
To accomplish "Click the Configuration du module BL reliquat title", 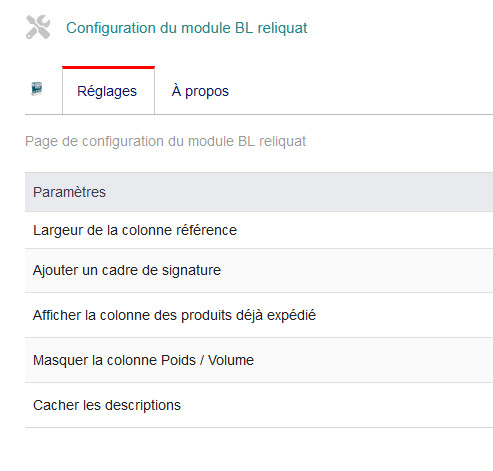I will pyautogui.click(x=187, y=28).
